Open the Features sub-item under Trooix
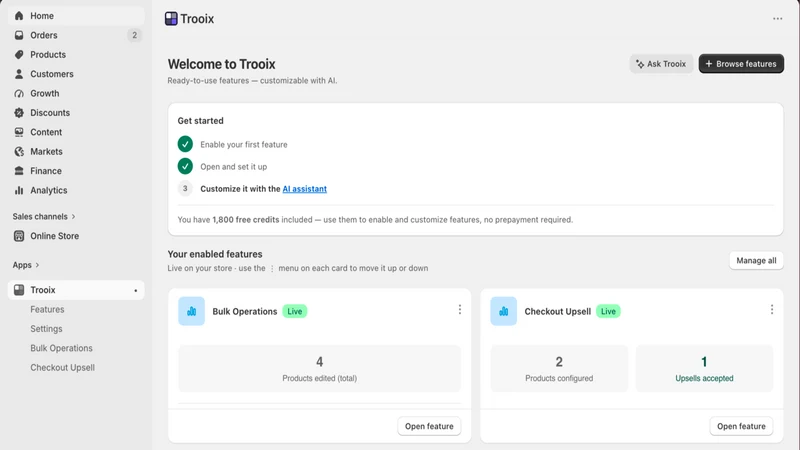Viewport: 800px width, 450px height. (47, 309)
